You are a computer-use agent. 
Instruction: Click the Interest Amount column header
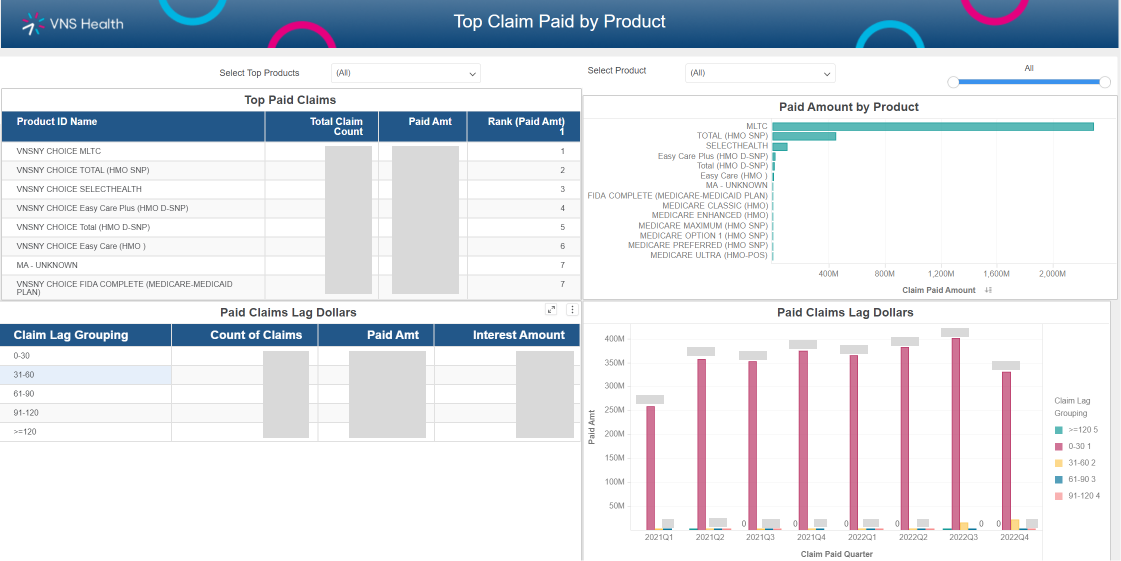[x=507, y=335]
